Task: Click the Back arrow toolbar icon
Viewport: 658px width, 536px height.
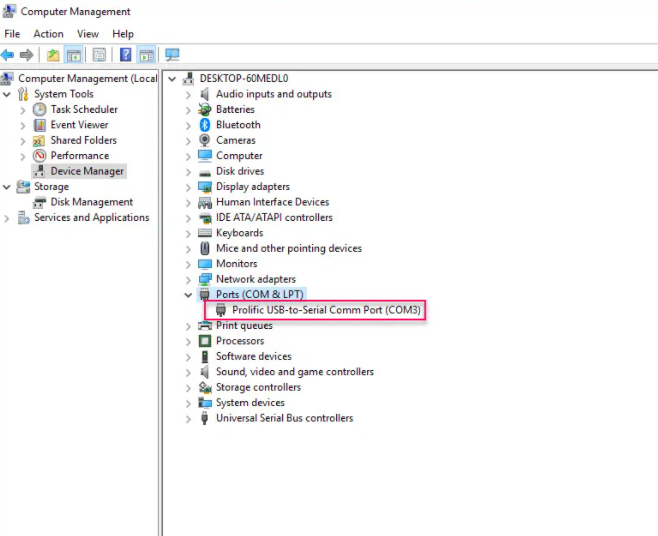Action: point(8,55)
